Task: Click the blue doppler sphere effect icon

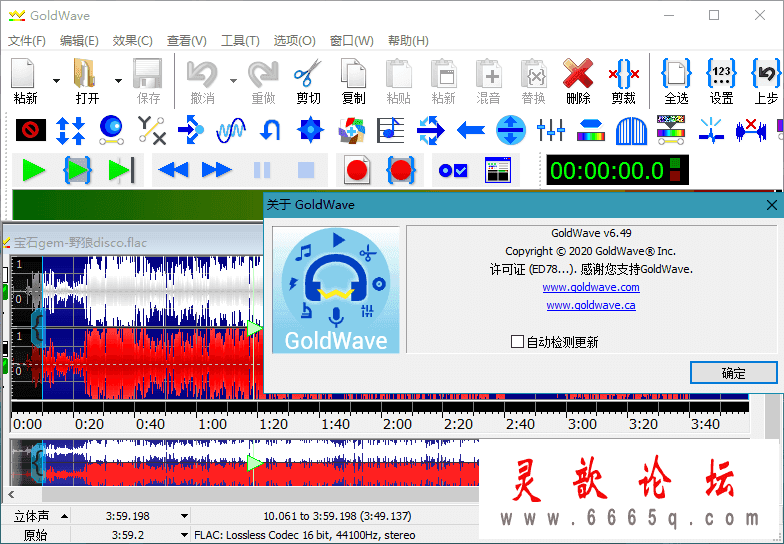Action: click(111, 130)
